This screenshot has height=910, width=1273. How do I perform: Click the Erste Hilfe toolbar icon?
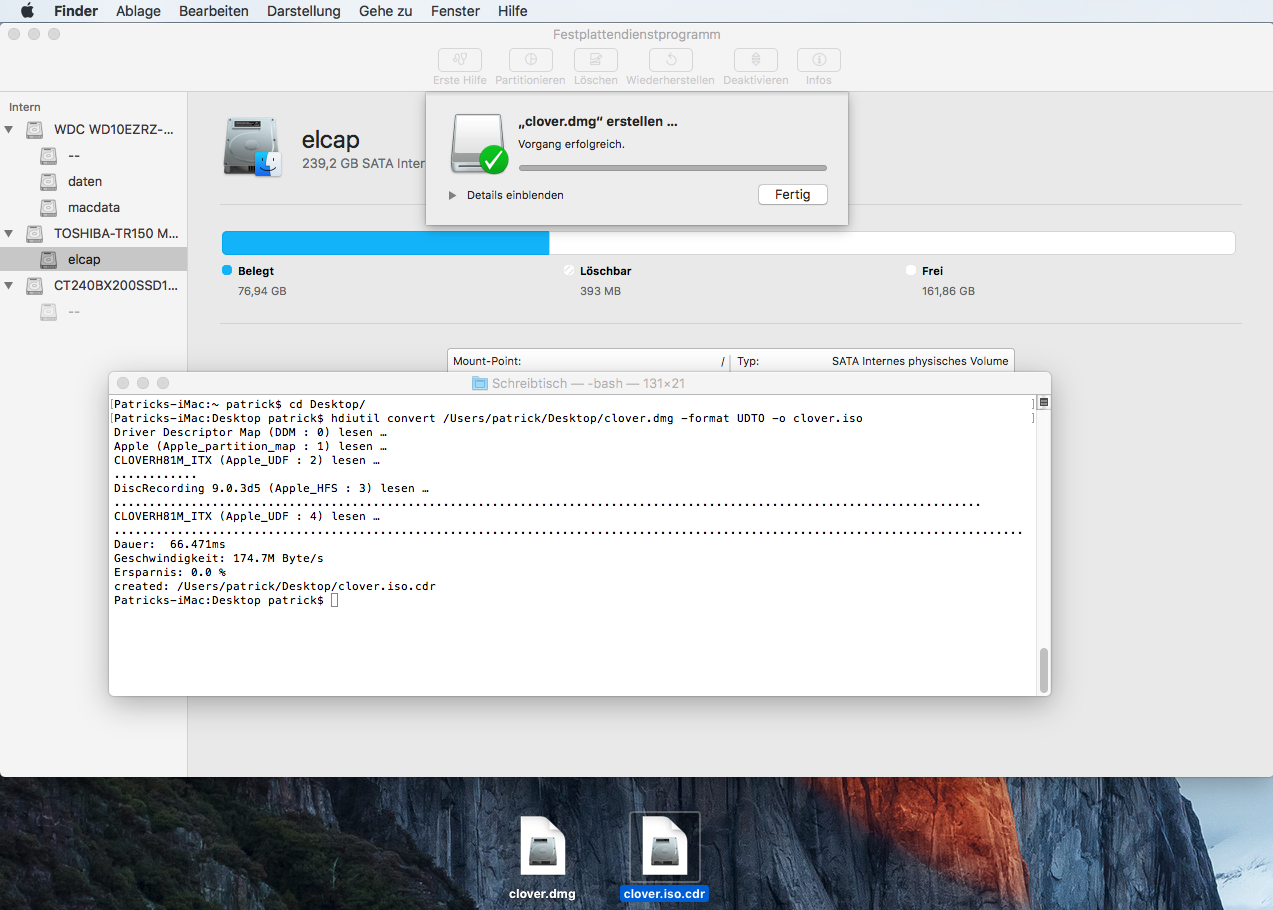(x=459, y=60)
